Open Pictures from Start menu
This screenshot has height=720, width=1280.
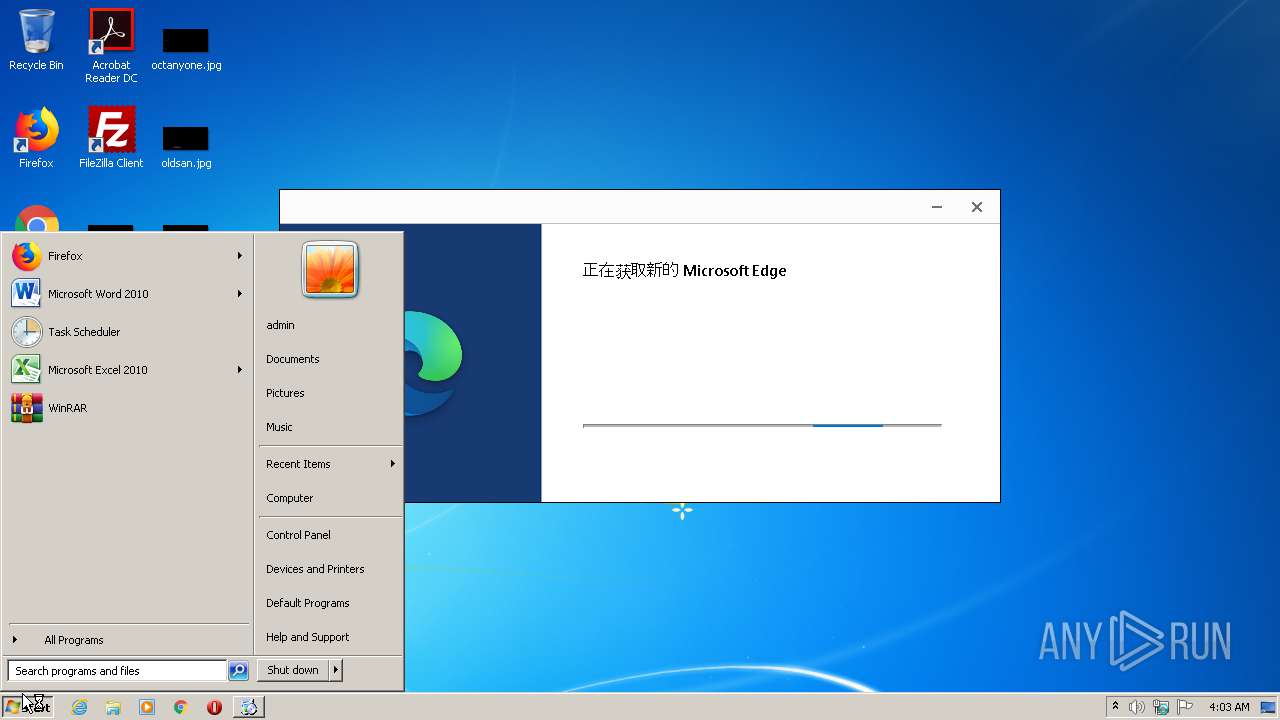tap(330, 393)
